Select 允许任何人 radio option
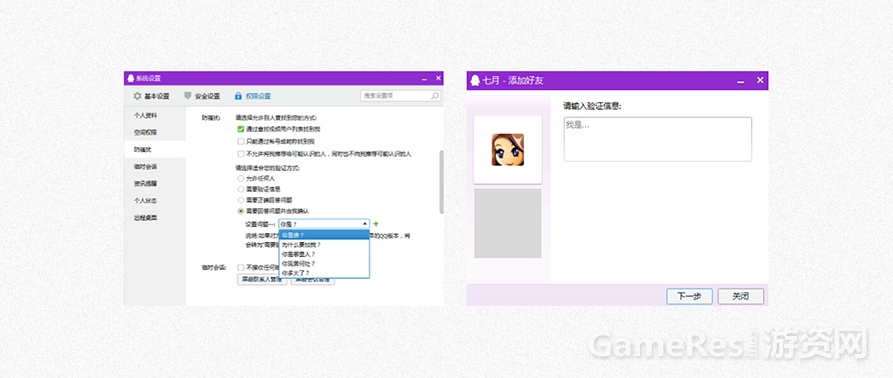Viewport: 893px width, 378px height. [x=241, y=178]
